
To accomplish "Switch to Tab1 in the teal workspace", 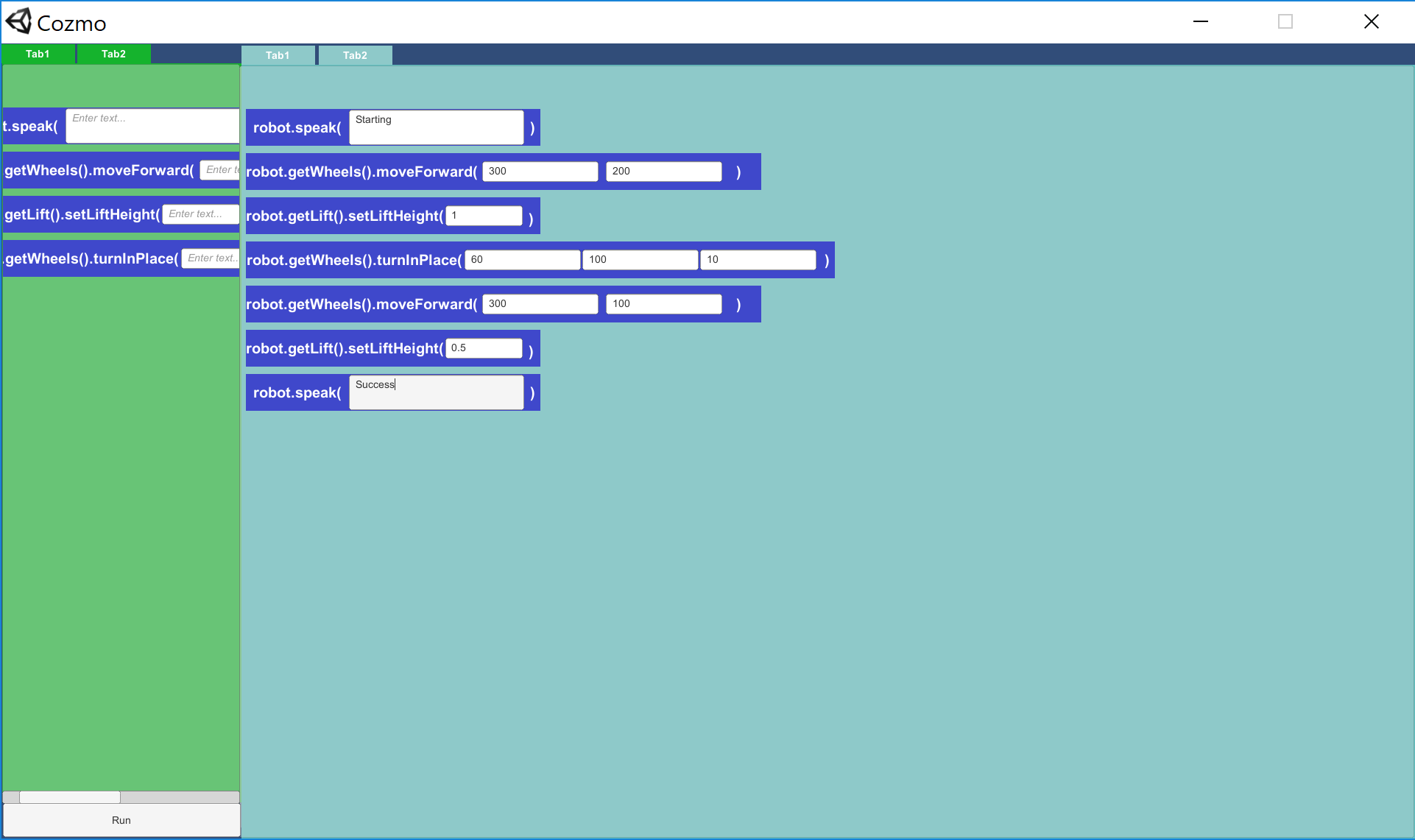I will coord(278,55).
